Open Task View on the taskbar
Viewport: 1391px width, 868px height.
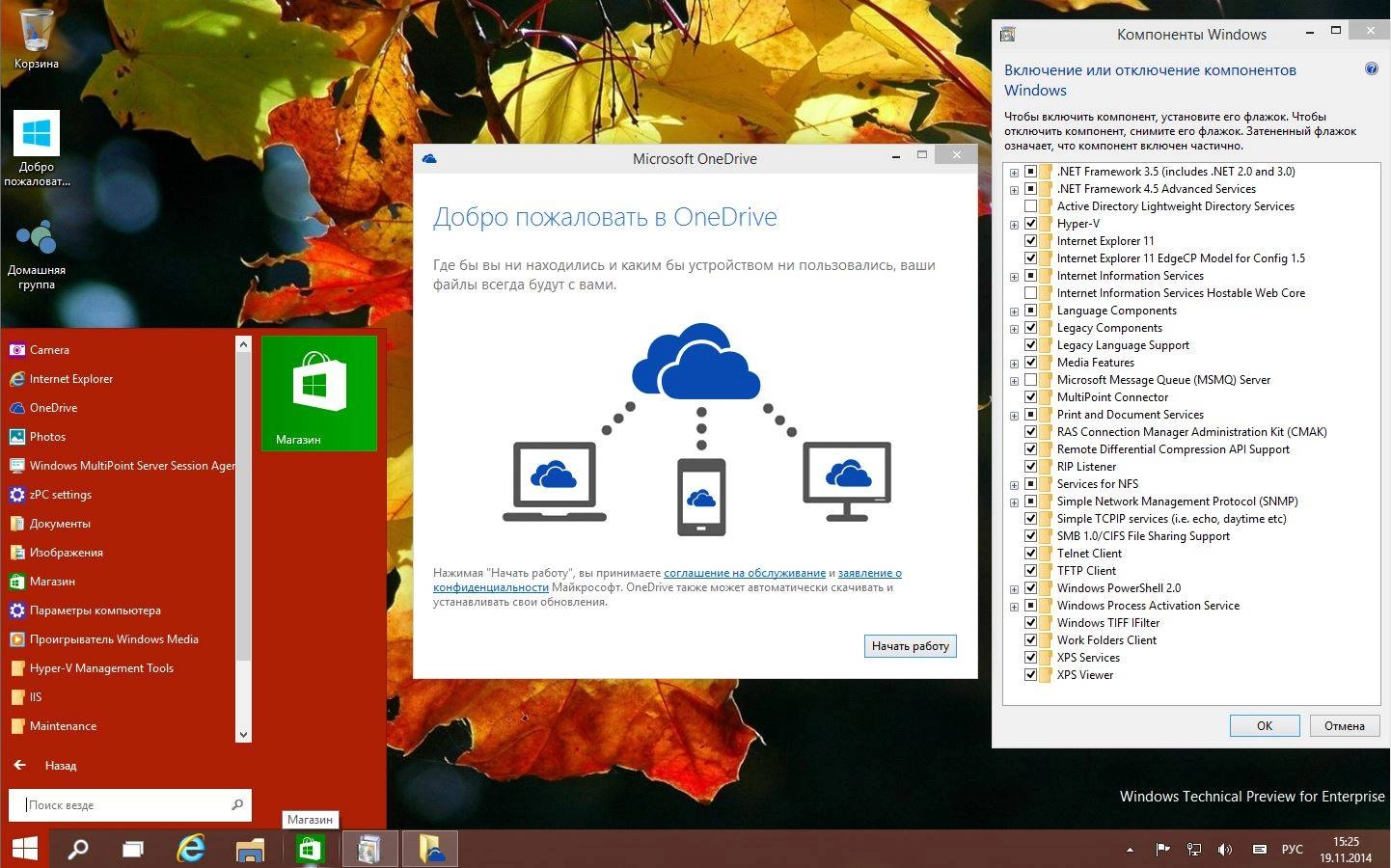133,849
